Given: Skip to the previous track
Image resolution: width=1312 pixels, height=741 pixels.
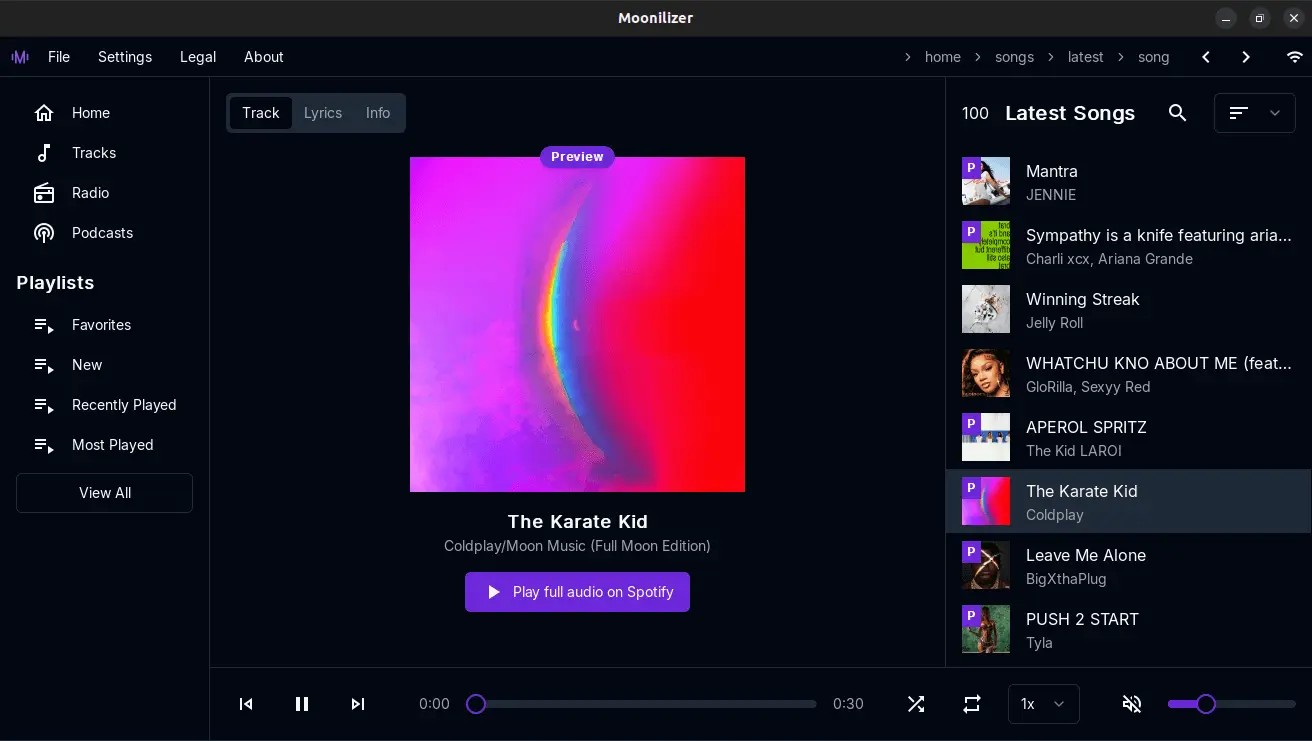Looking at the screenshot, I should (246, 704).
